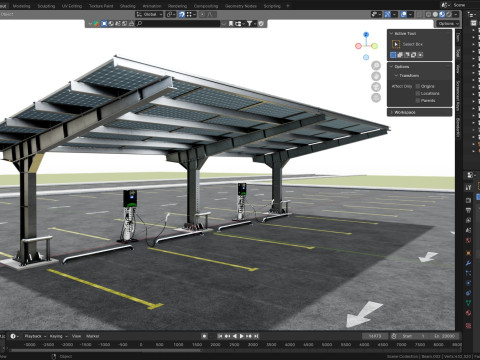The image size is (480, 360).
Task: Select the highlighted blue box icon in header
Action: pyautogui.click(x=104, y=24)
